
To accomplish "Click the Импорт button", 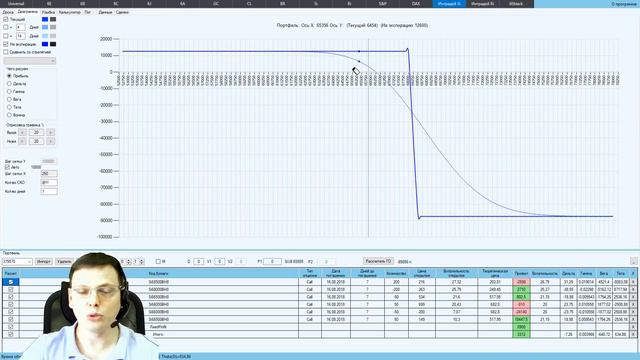I will tap(44, 261).
